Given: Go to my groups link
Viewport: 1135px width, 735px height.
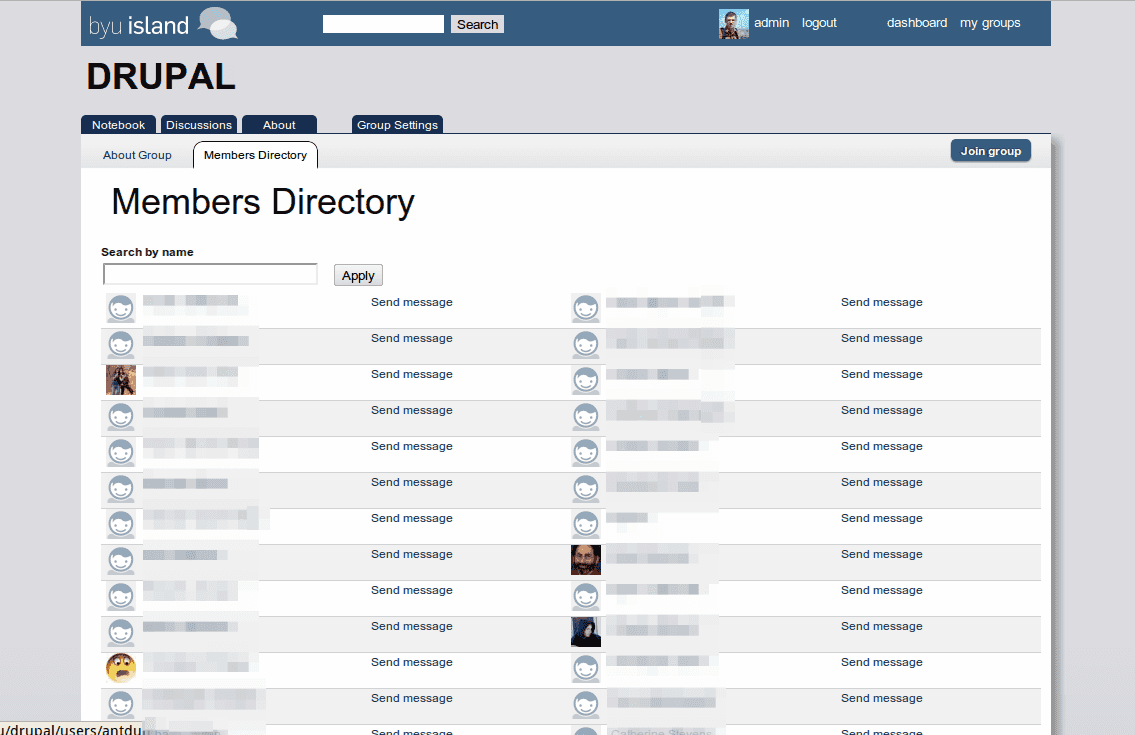Looking at the screenshot, I should tap(990, 23).
